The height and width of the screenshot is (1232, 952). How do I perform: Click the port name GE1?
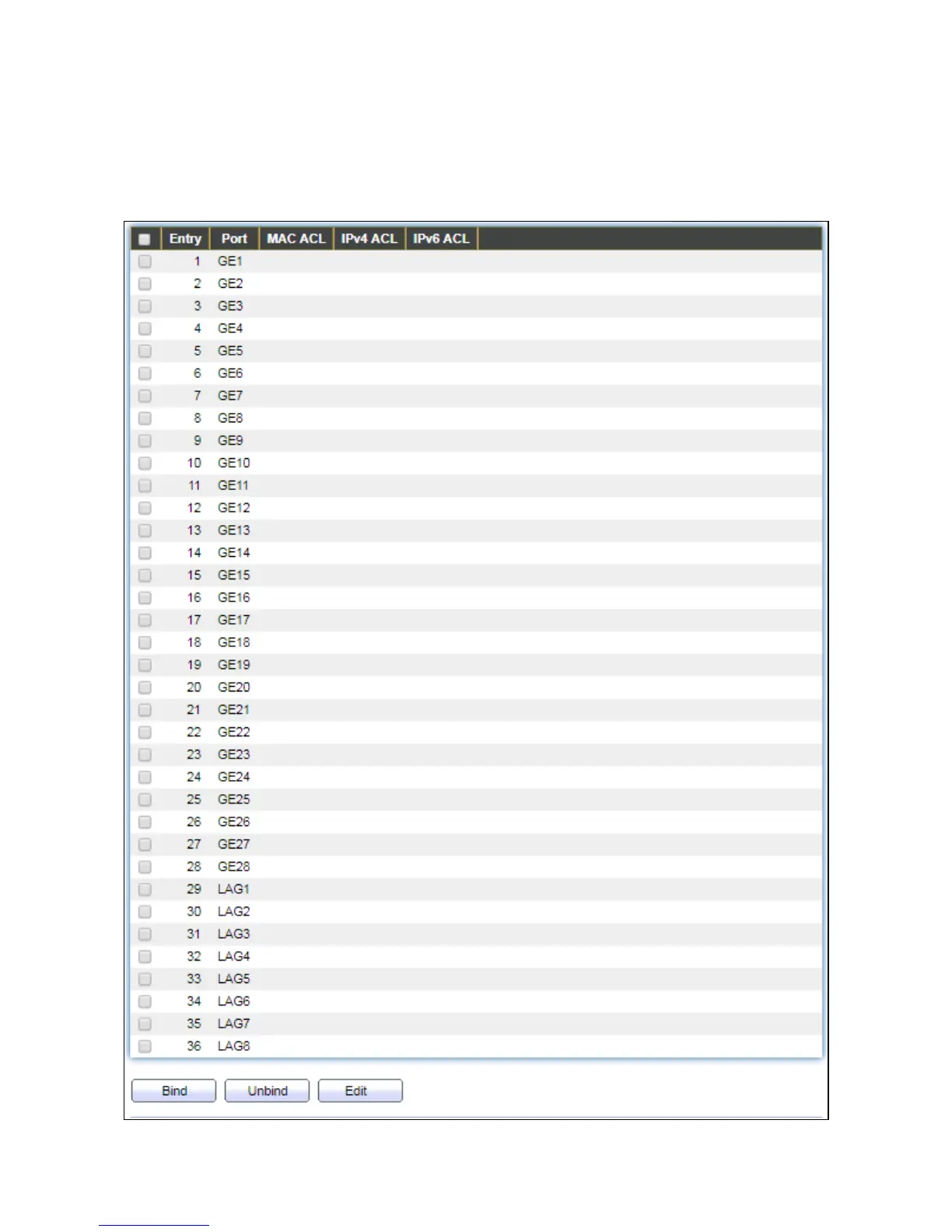(230, 261)
